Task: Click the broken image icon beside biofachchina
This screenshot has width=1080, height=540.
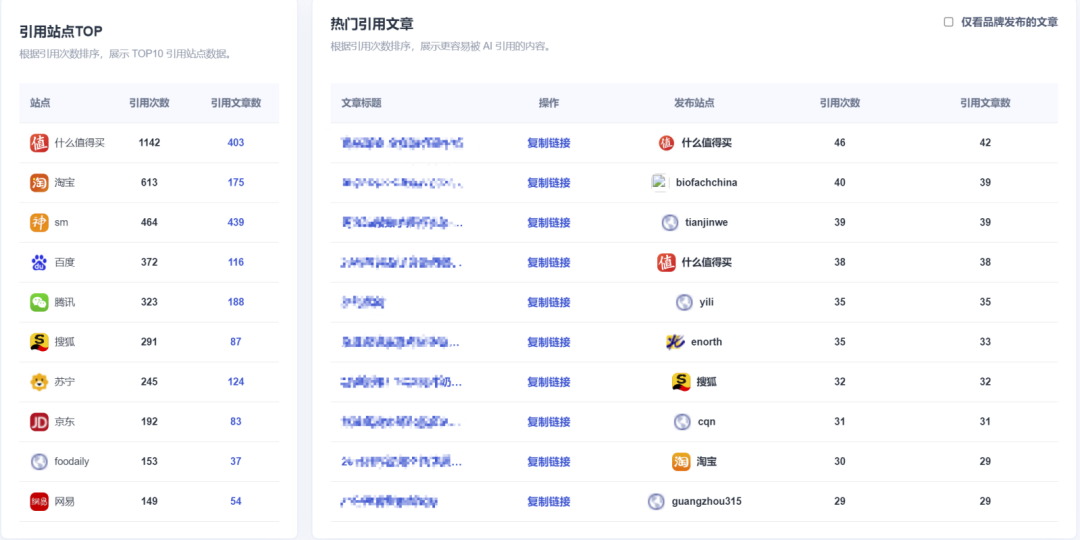Action: tap(661, 183)
